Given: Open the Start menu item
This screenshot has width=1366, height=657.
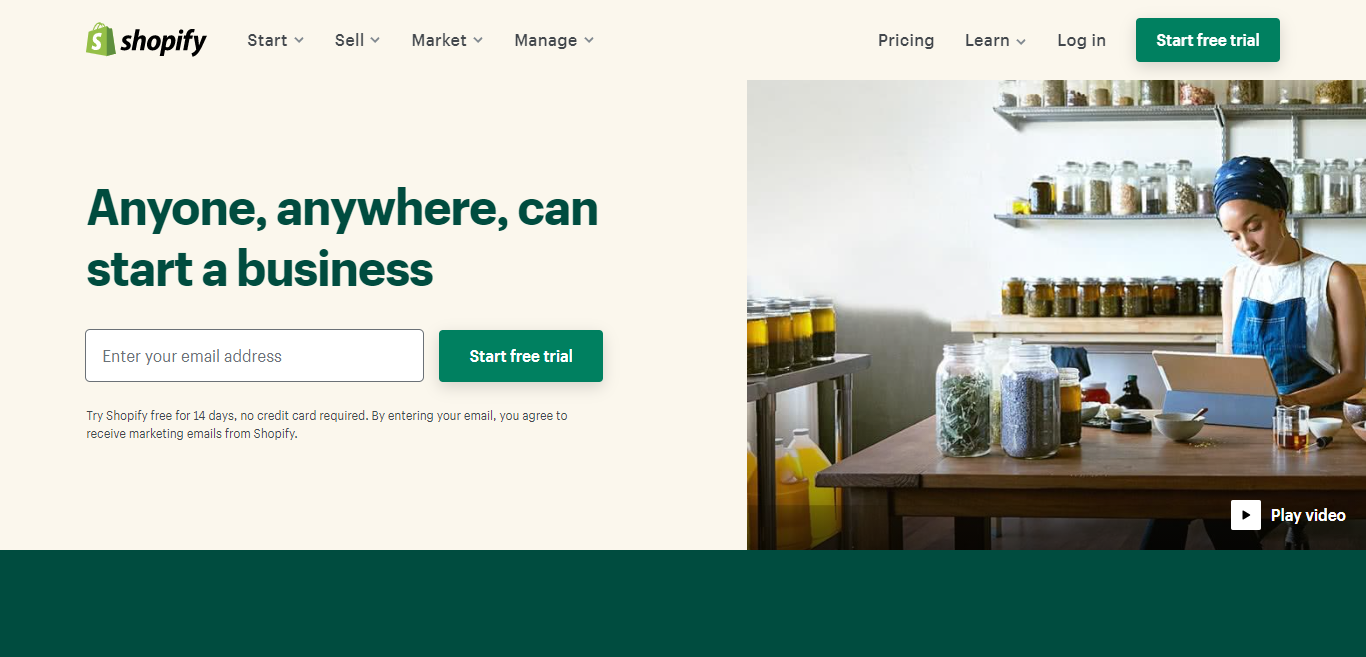Looking at the screenshot, I should [x=267, y=40].
